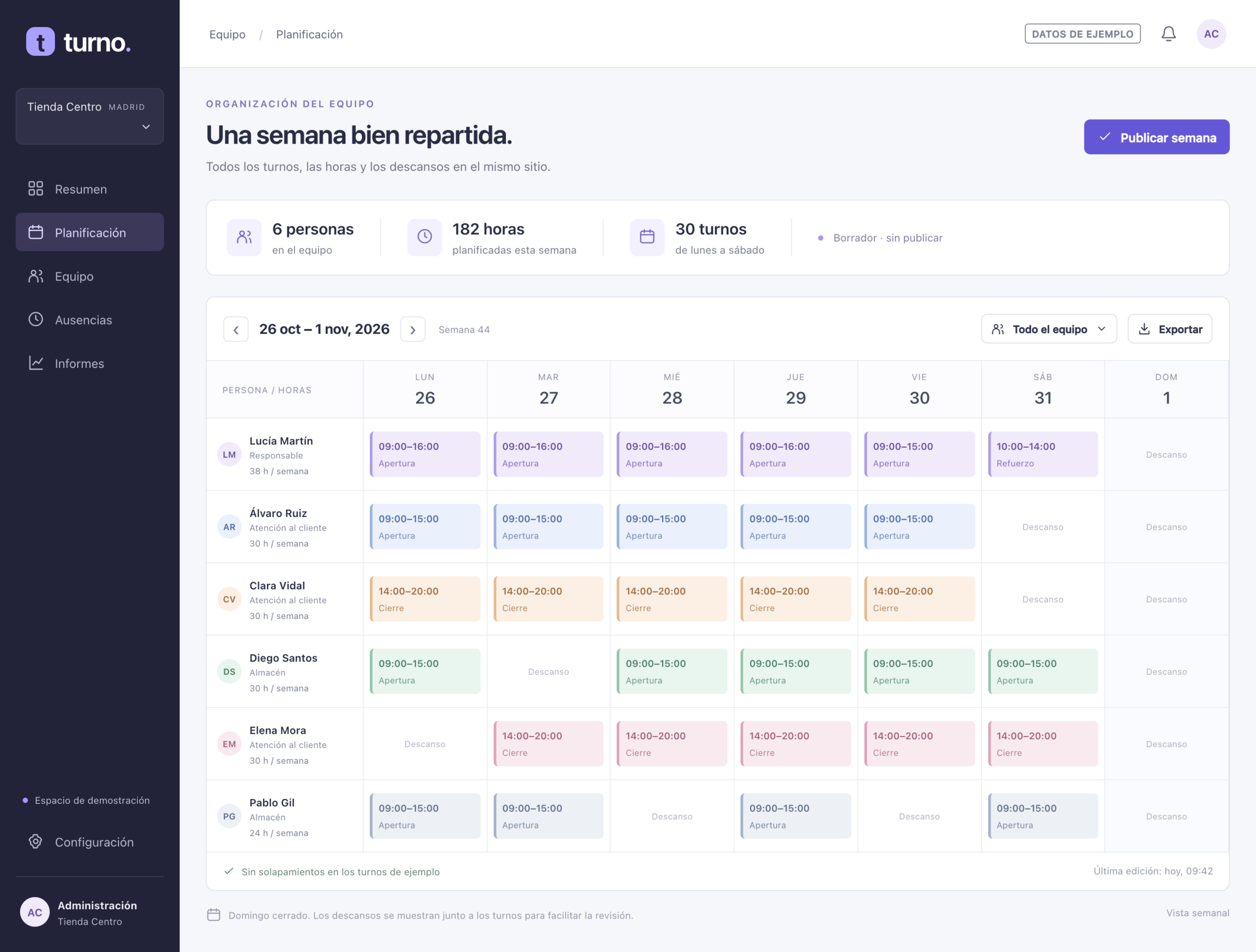1256x952 pixels.
Task: Open Elena Mora's Tuesday Cierre shift
Action: (548, 744)
